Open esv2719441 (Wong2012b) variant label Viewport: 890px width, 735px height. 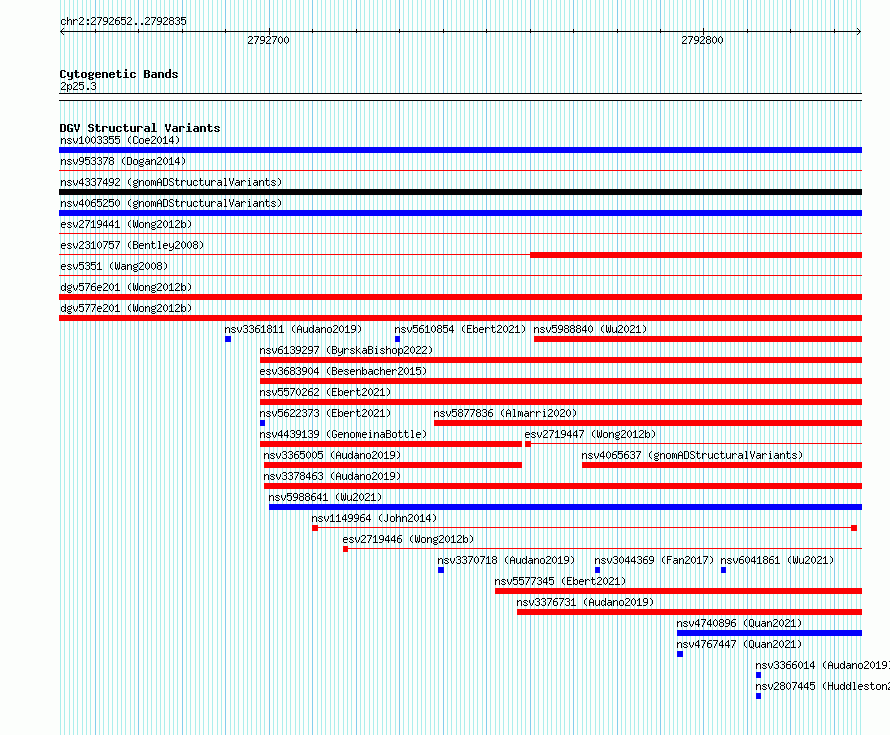126,224
